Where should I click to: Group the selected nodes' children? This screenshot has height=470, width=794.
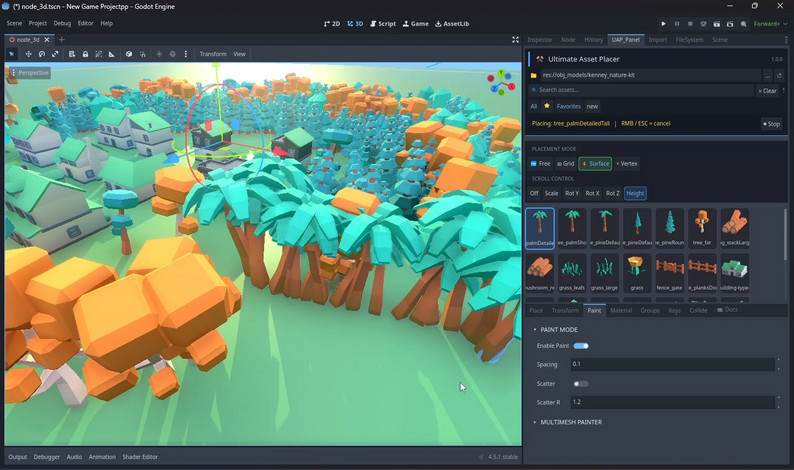98,54
